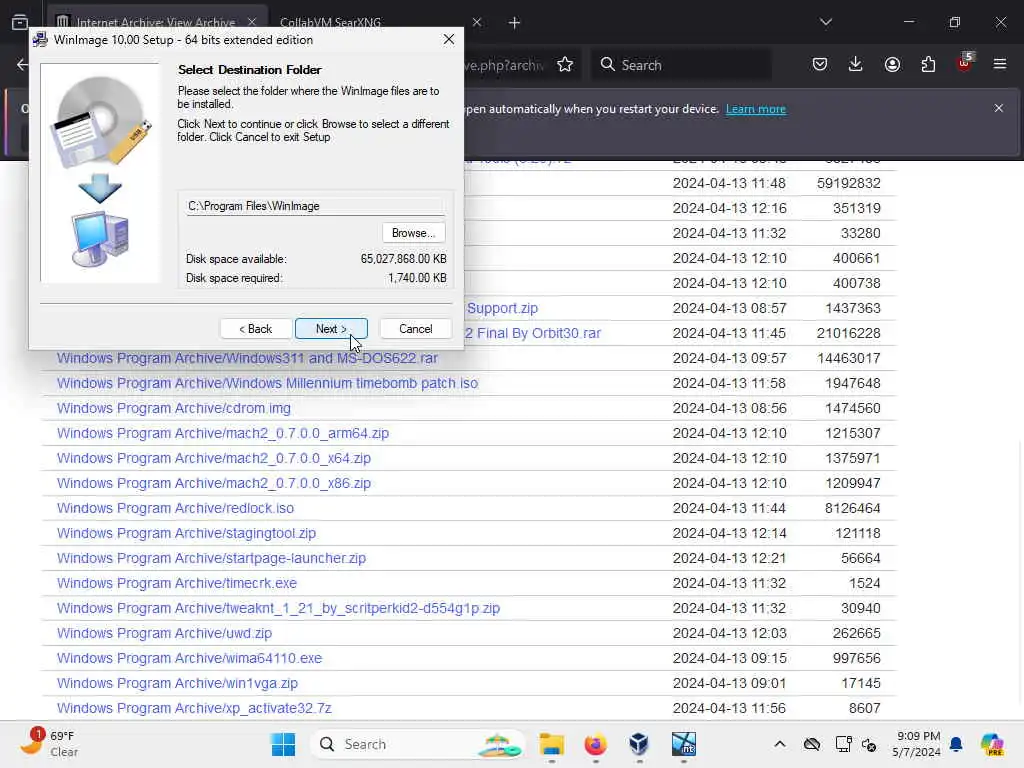
Task: Cancel the WinImage installation
Action: tap(415, 328)
